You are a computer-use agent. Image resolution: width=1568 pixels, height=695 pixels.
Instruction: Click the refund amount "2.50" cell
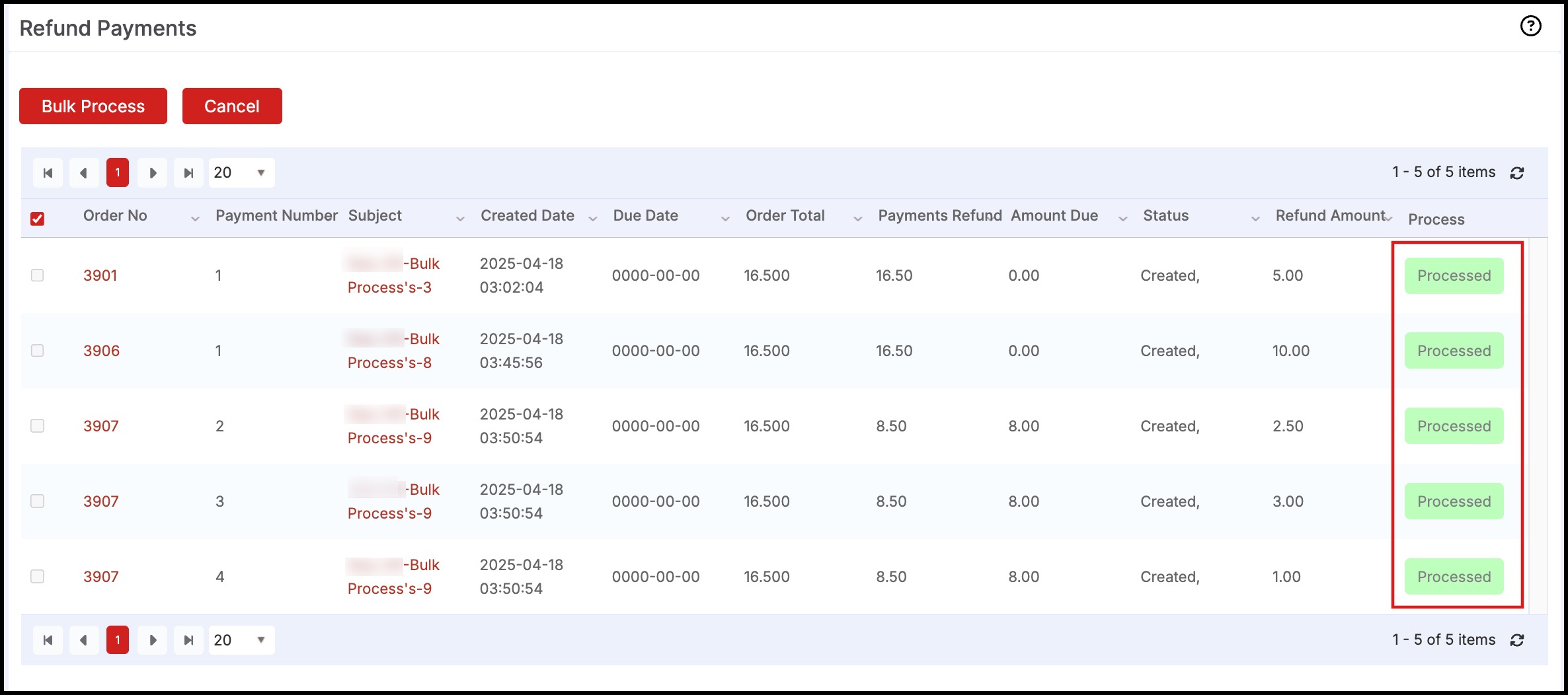tap(1288, 426)
